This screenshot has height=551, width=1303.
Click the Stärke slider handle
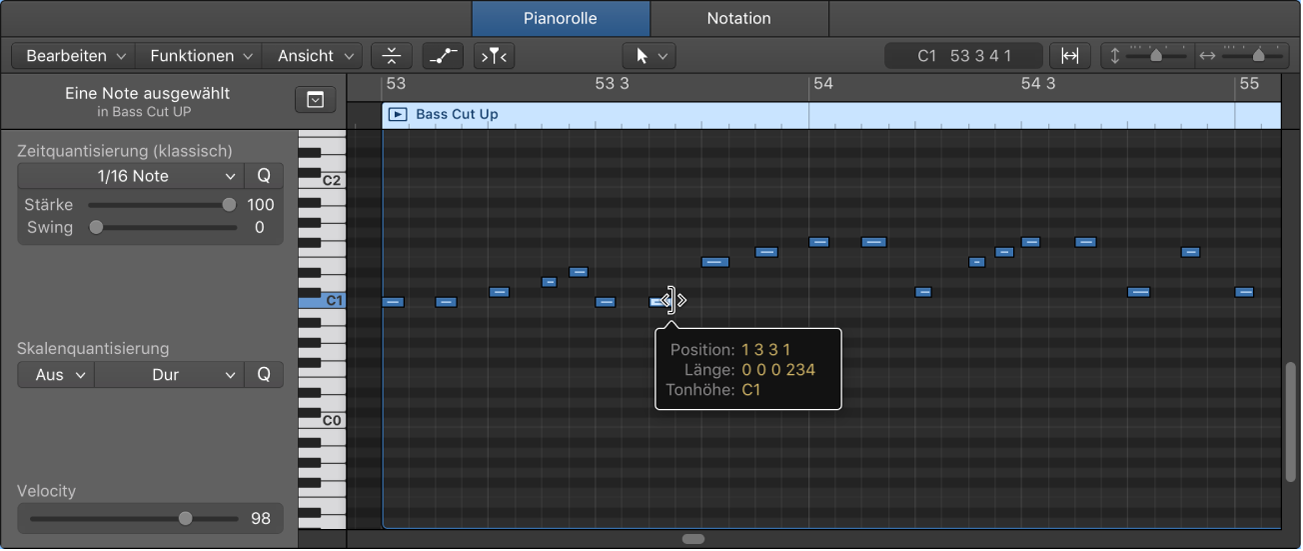pyautogui.click(x=229, y=205)
